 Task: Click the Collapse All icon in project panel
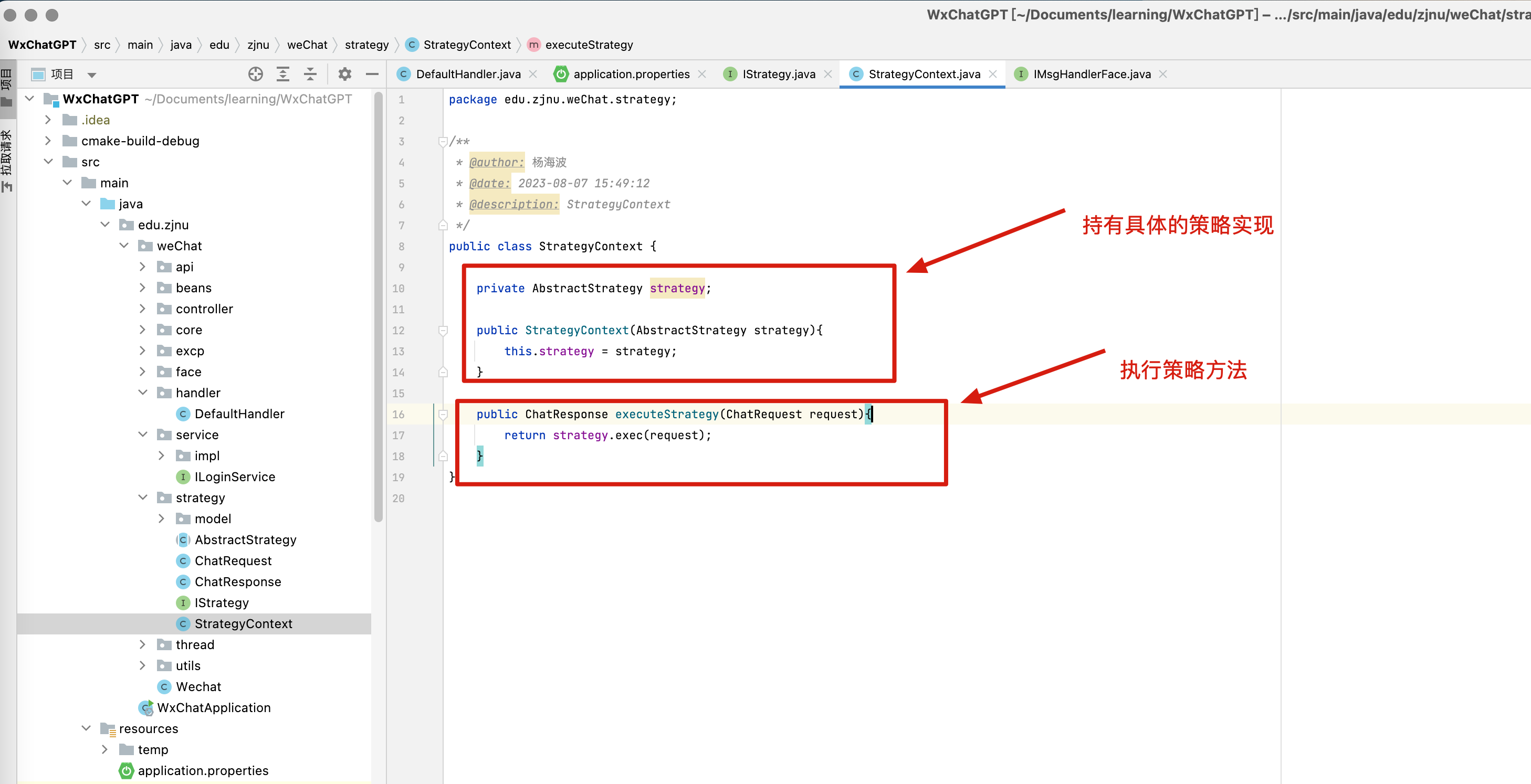click(x=310, y=74)
